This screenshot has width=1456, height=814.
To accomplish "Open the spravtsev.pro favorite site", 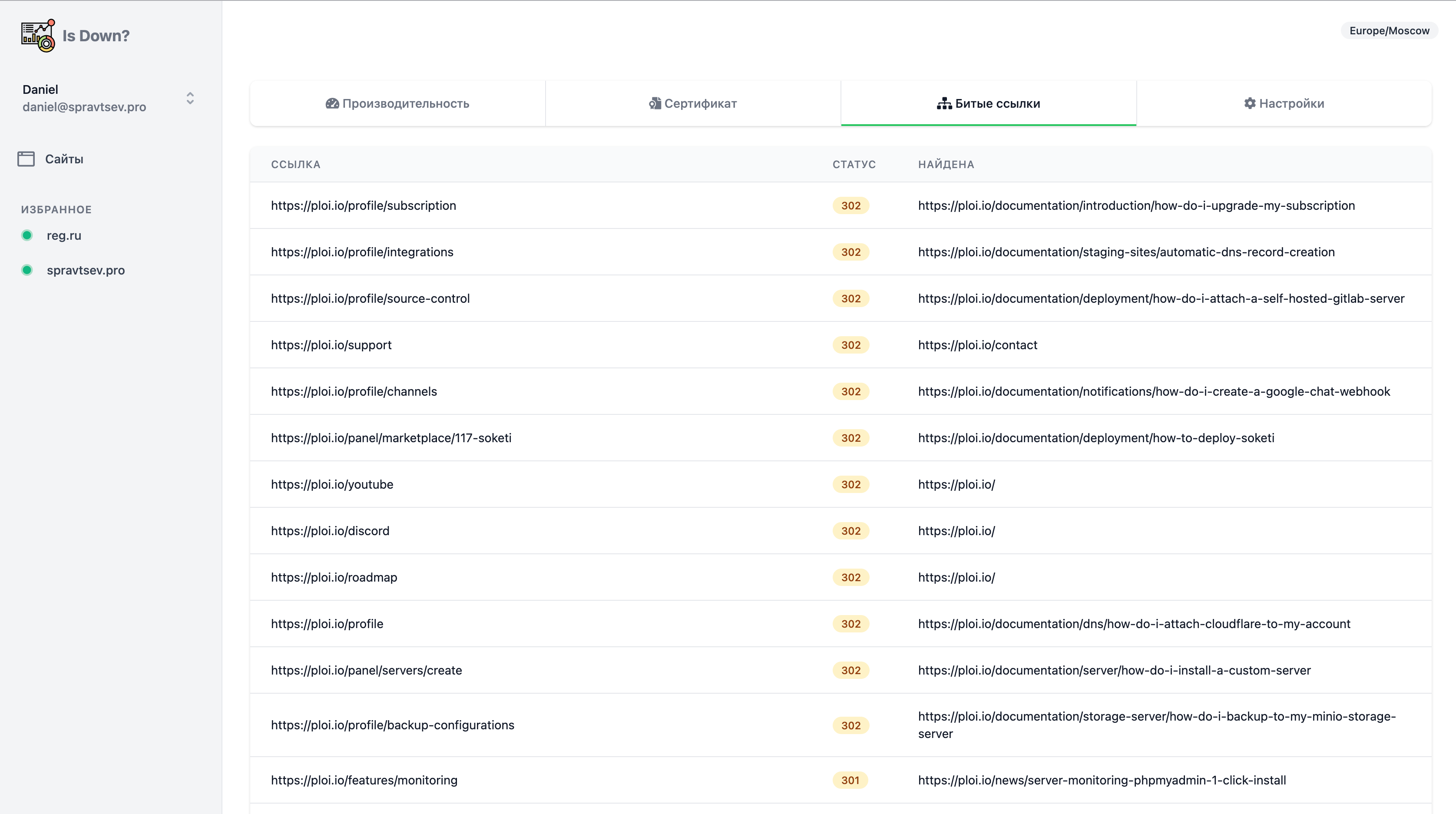I will (x=86, y=270).
